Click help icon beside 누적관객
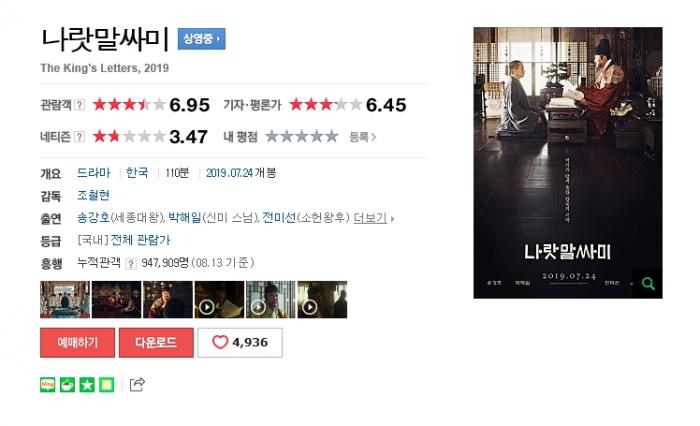Image resolution: width=700 pixels, height=426 pixels. 131,263
